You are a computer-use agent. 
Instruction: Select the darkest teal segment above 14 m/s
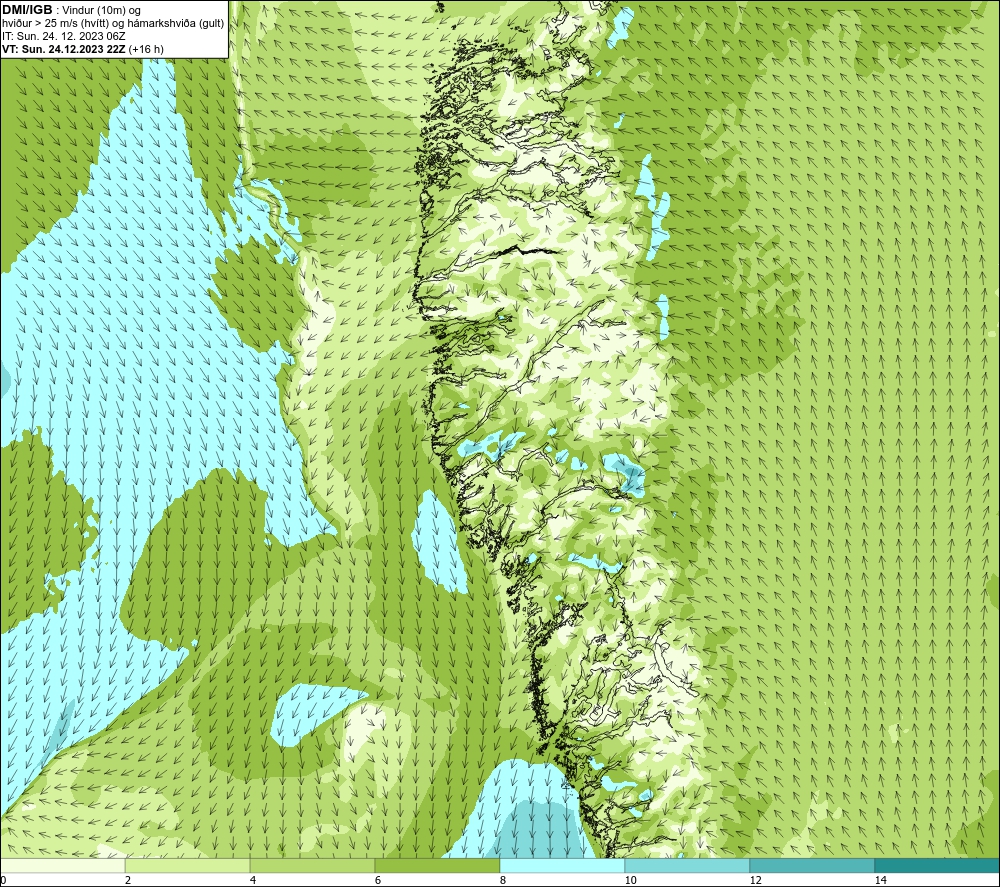[937, 865]
